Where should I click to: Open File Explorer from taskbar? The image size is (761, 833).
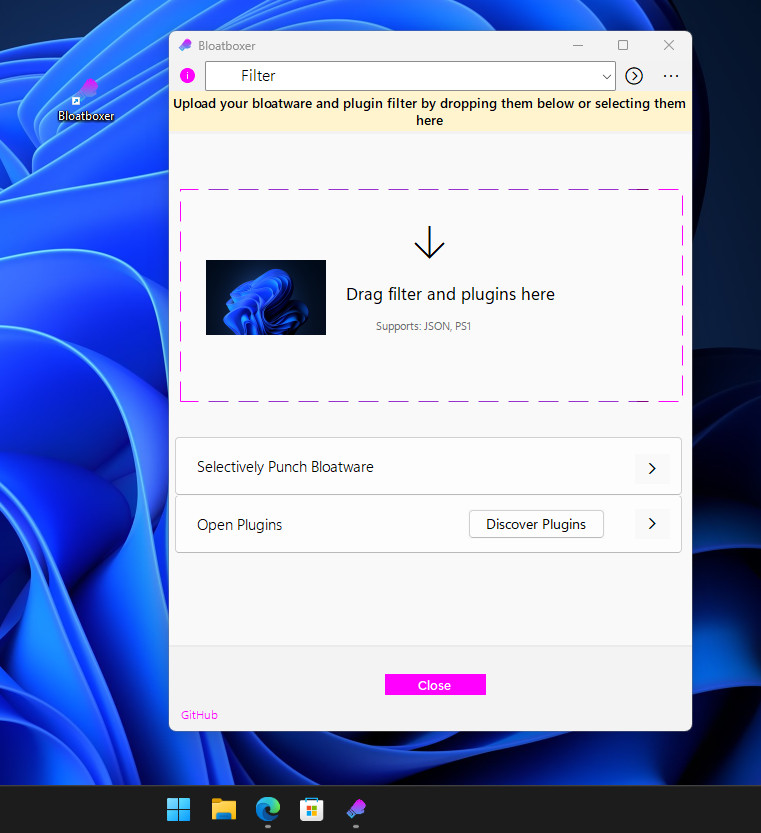point(224,809)
